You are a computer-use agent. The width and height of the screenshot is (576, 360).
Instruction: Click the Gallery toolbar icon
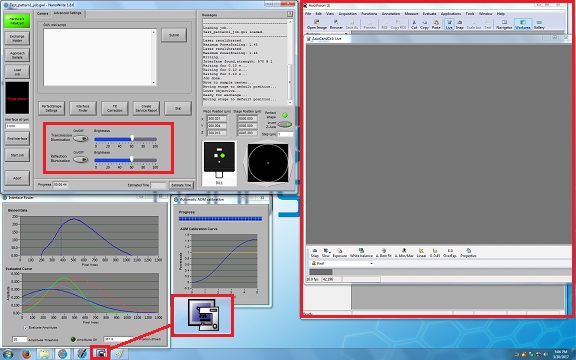click(539, 24)
